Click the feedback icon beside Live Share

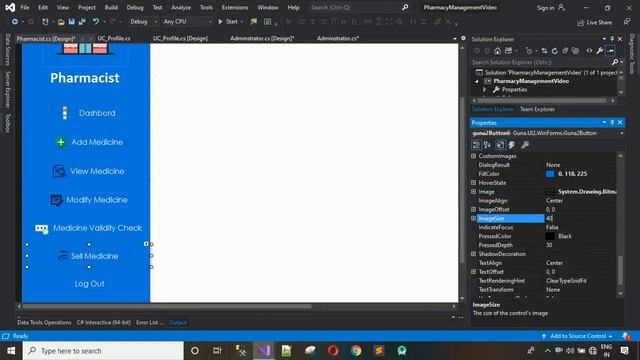[x=627, y=22]
